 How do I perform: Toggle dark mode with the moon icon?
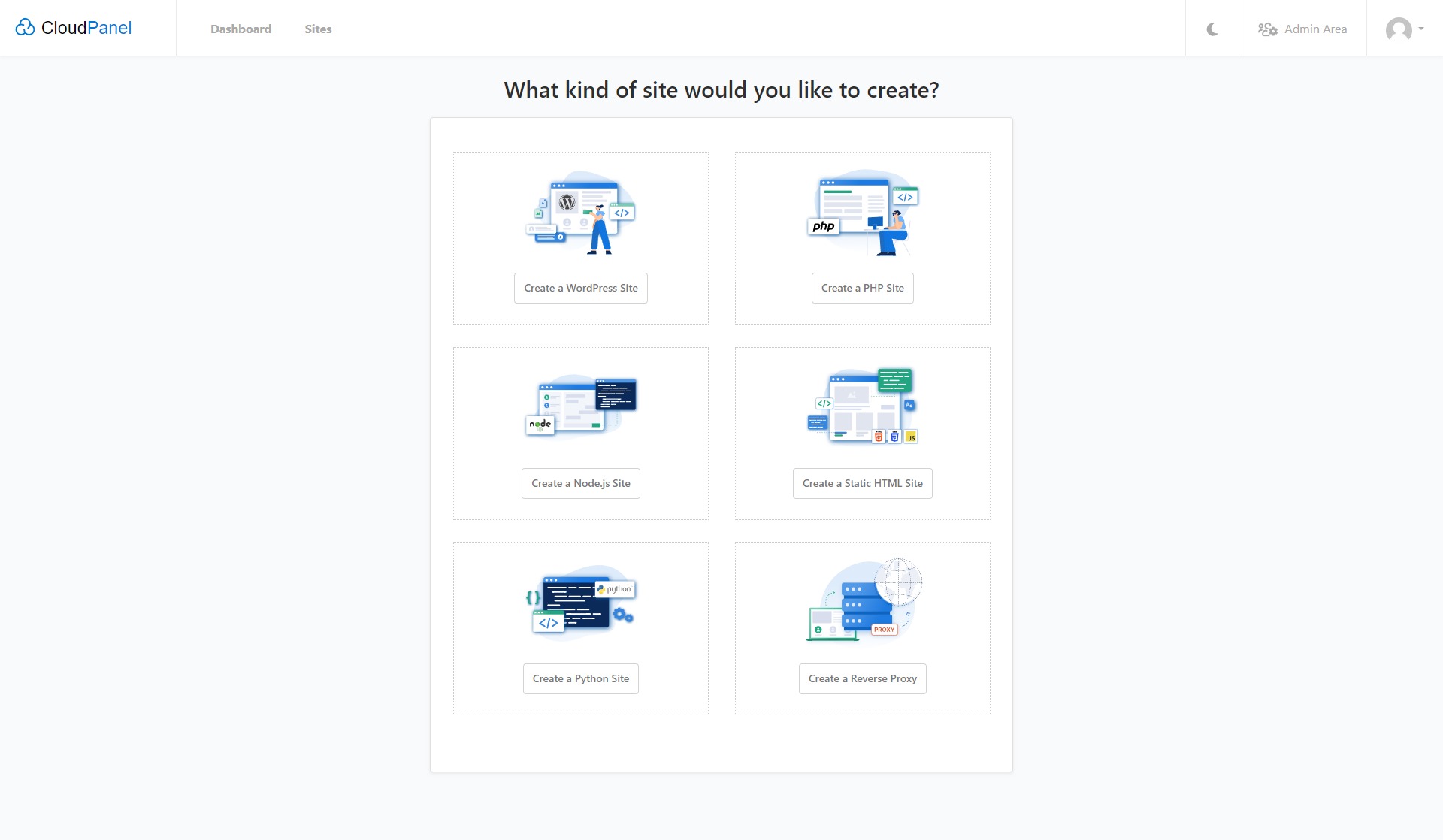[x=1212, y=29]
